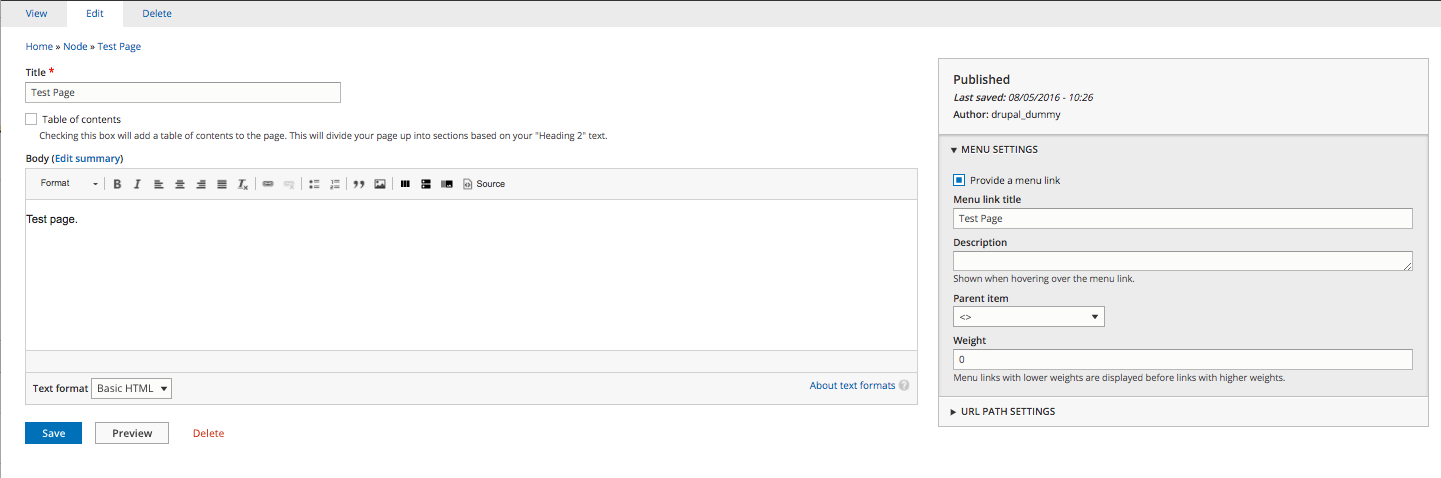
Task: Insert a bulleted list
Action: (x=314, y=184)
